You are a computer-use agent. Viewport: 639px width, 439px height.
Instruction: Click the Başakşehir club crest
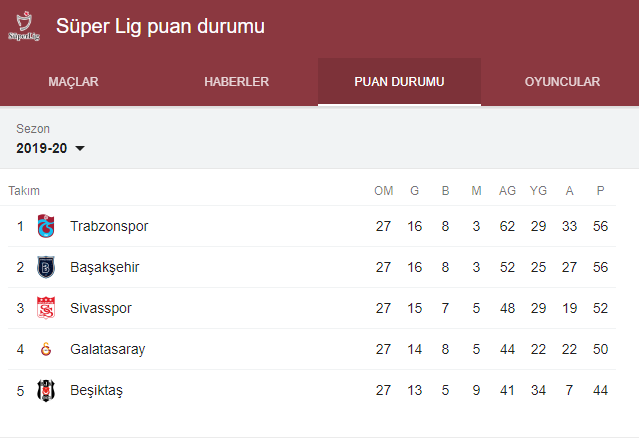coord(46,267)
